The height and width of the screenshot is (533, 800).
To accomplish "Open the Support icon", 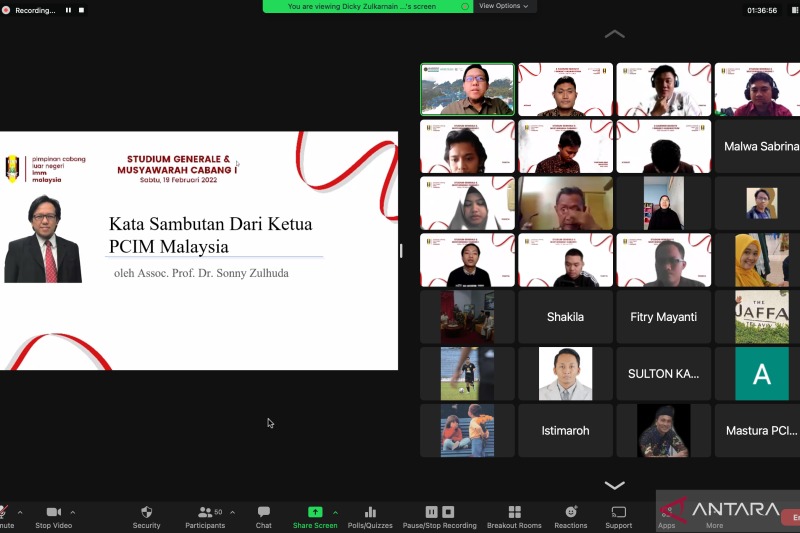I will 618,512.
